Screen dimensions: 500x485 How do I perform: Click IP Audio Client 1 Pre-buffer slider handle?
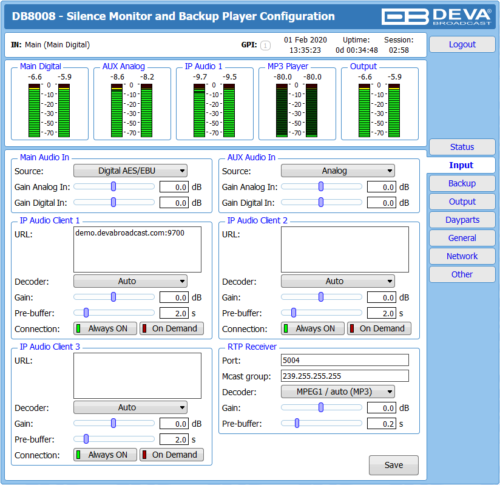(x=86, y=313)
